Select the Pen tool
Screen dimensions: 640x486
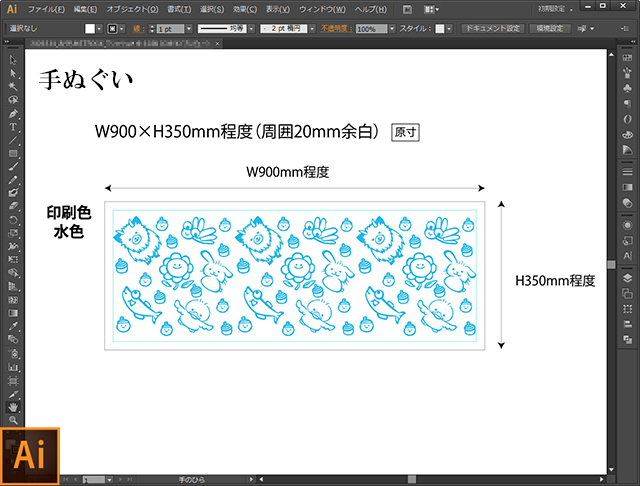[13, 113]
